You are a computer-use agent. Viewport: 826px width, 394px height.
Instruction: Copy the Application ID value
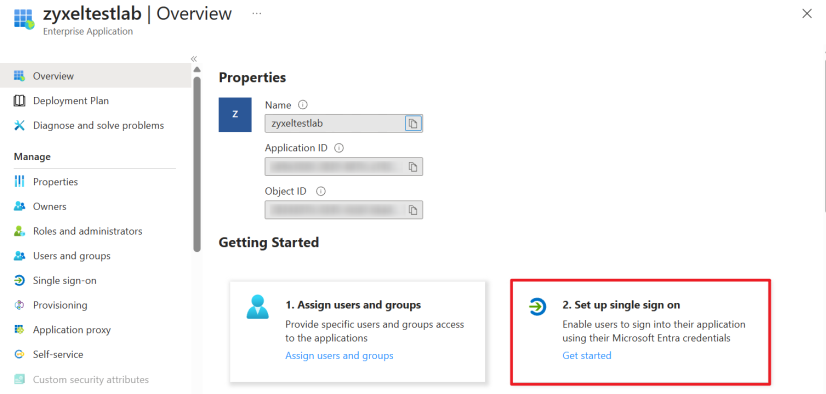(414, 167)
